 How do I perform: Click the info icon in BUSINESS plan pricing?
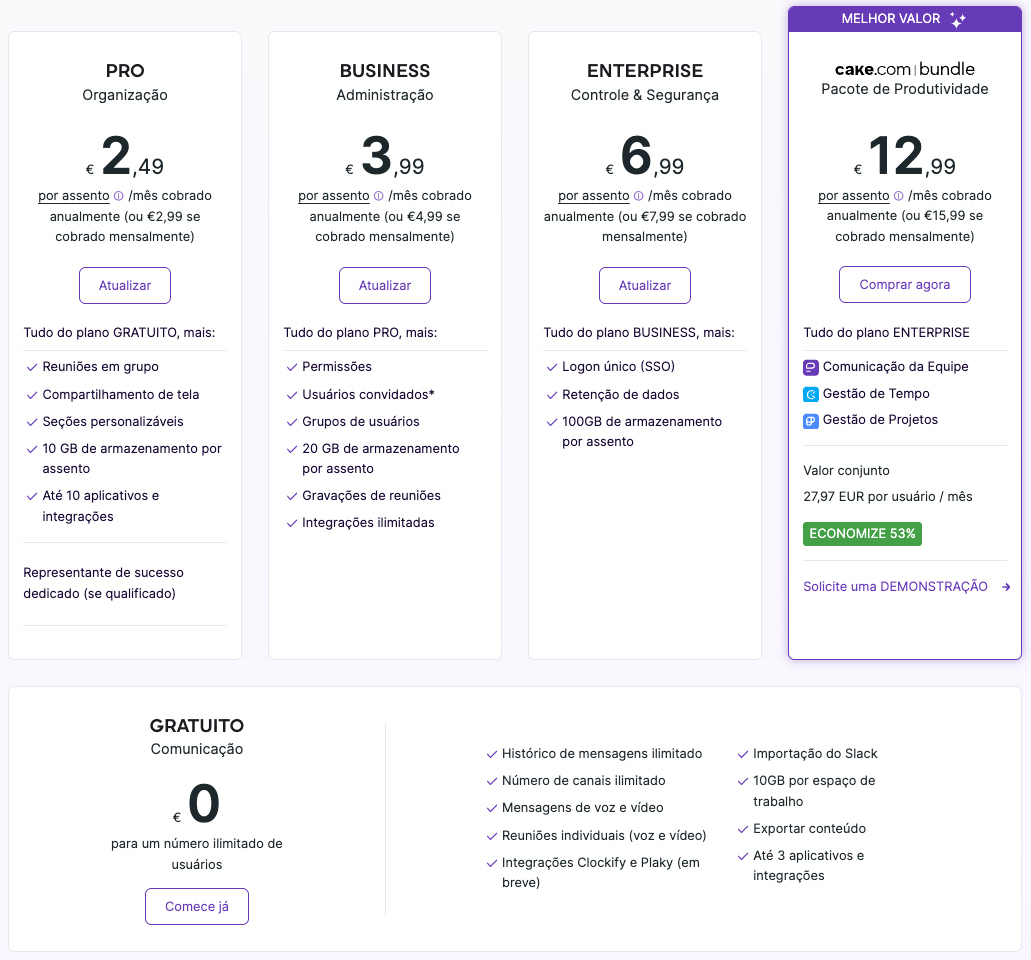[x=378, y=196]
